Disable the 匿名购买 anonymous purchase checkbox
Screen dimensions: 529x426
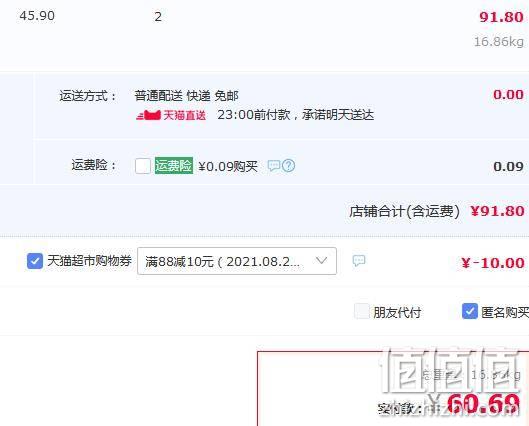point(470,311)
